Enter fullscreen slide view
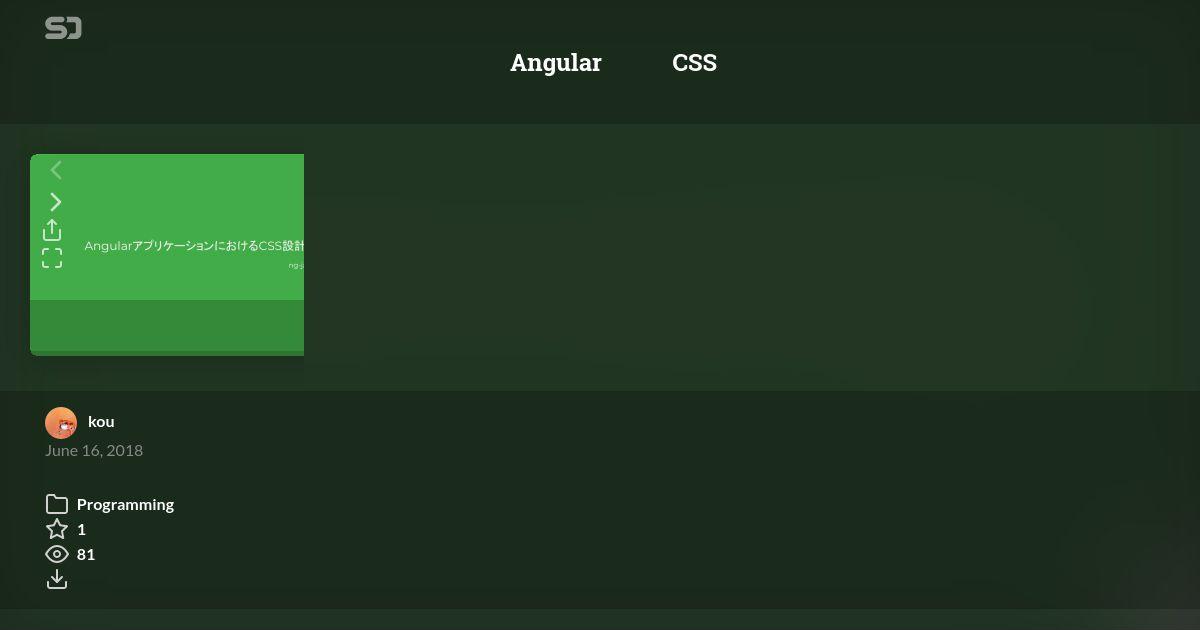 tap(52, 259)
